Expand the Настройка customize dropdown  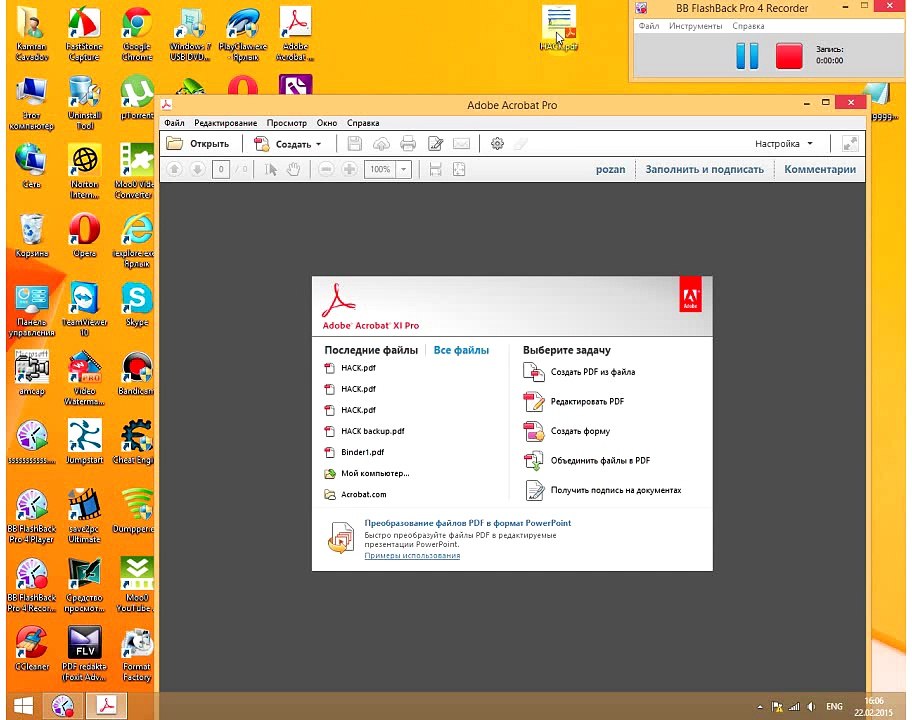pyautogui.click(x=783, y=144)
